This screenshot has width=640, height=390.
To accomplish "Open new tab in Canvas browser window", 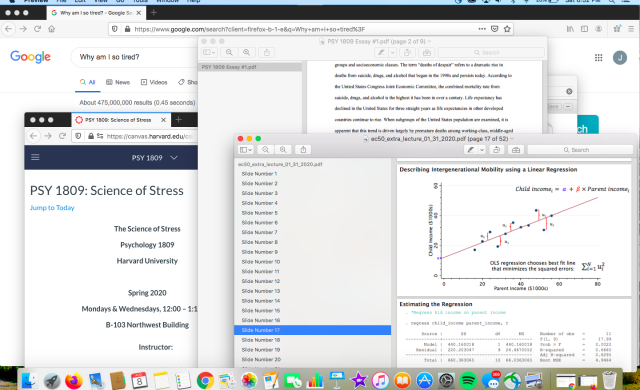I will [x=178, y=120].
